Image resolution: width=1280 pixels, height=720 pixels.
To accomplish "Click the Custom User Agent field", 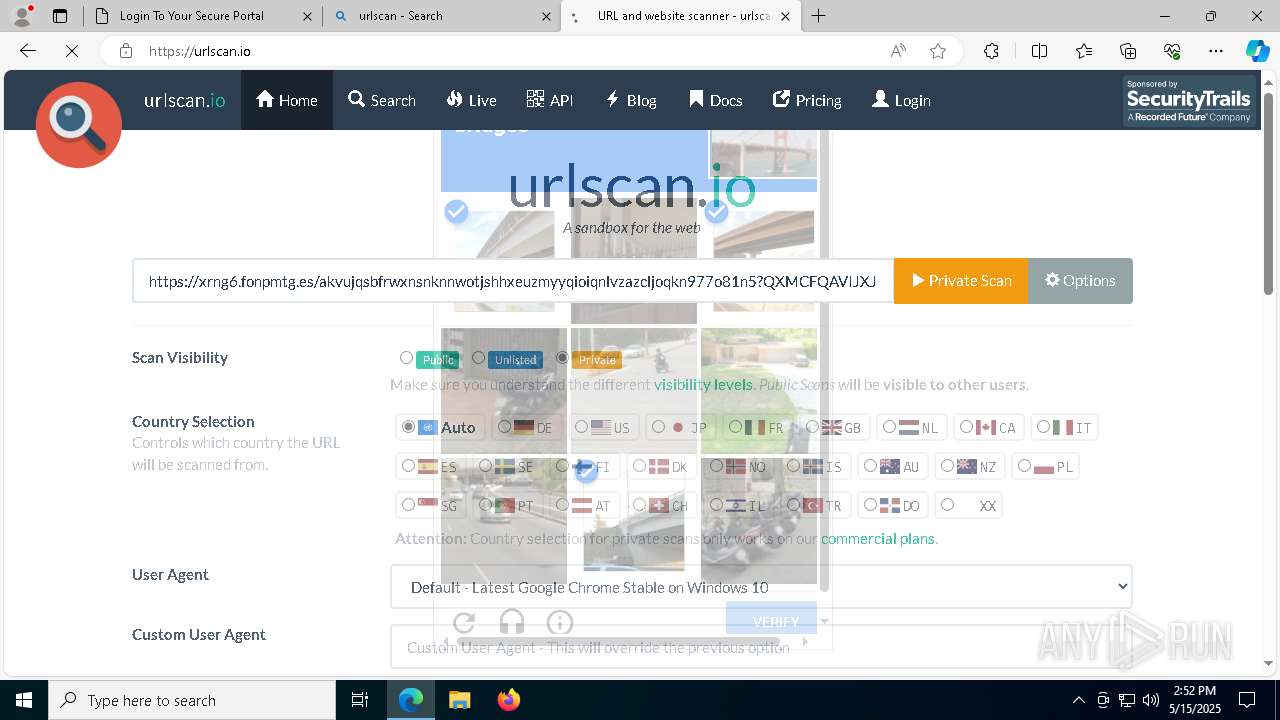I will tap(761, 647).
